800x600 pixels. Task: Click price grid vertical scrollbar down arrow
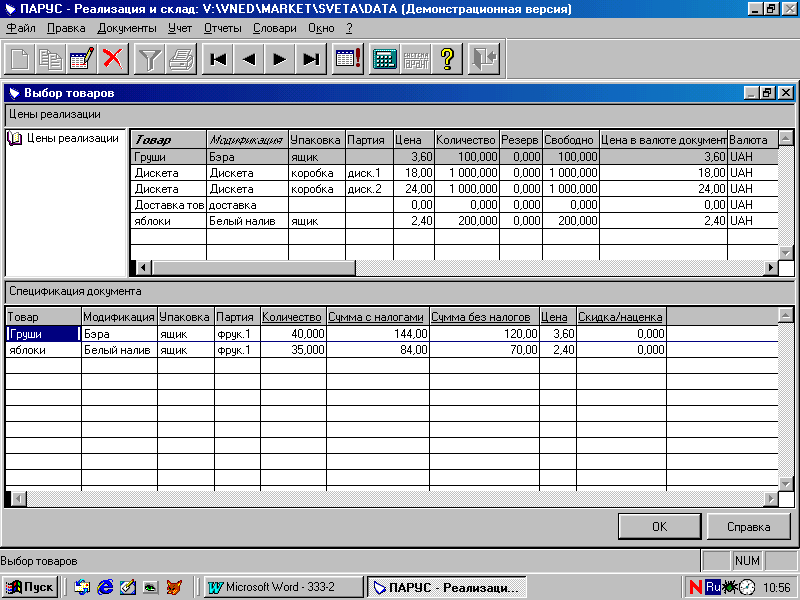pos(786,253)
